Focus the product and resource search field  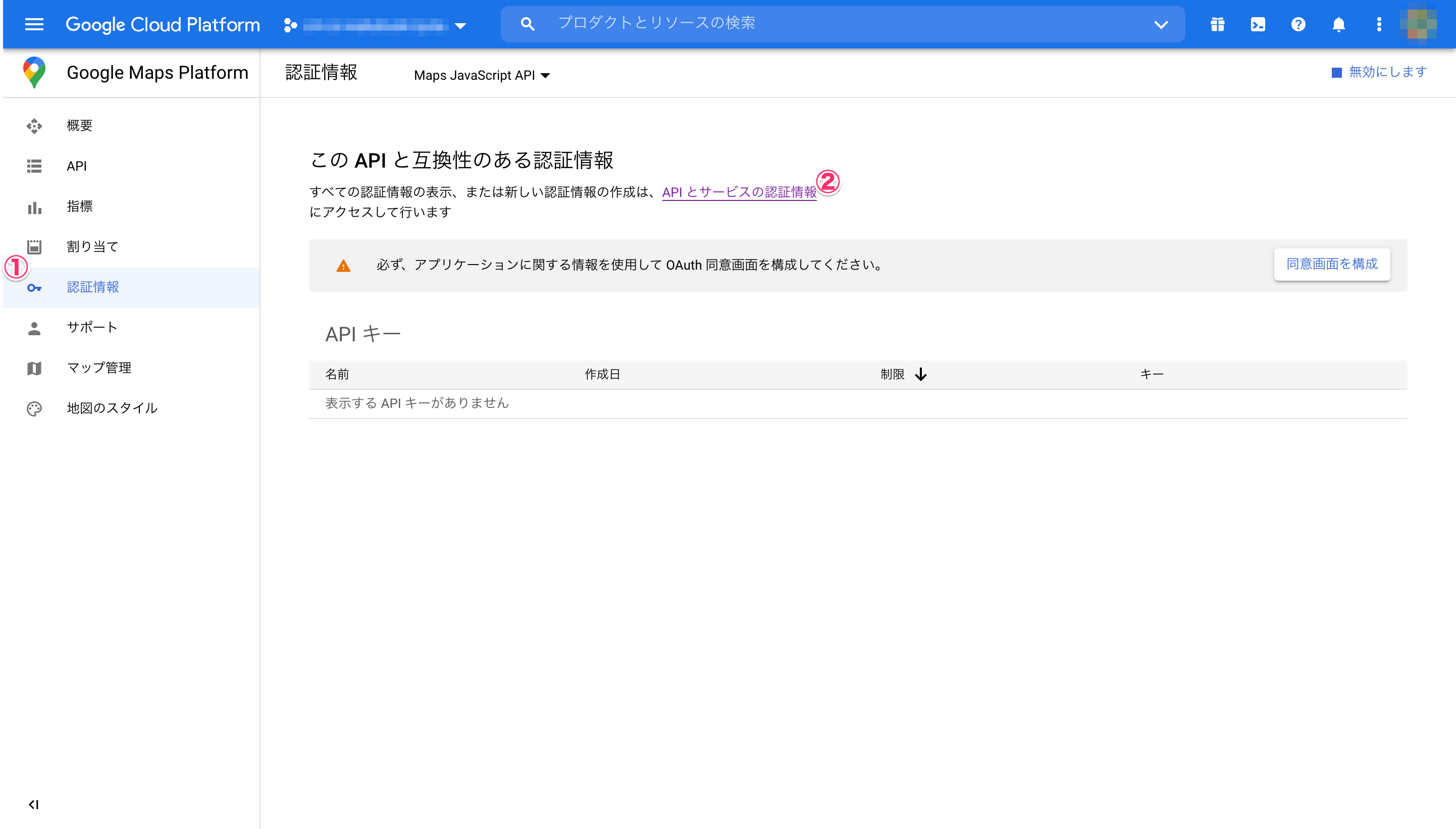825,23
